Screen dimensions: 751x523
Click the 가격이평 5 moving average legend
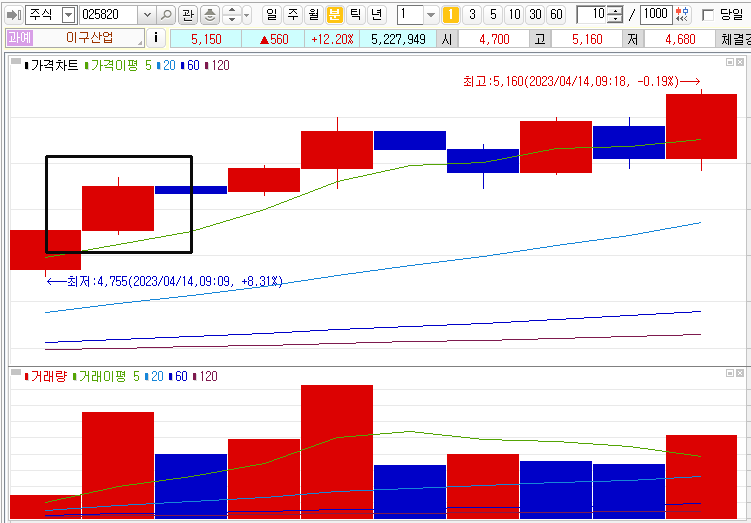(118, 66)
